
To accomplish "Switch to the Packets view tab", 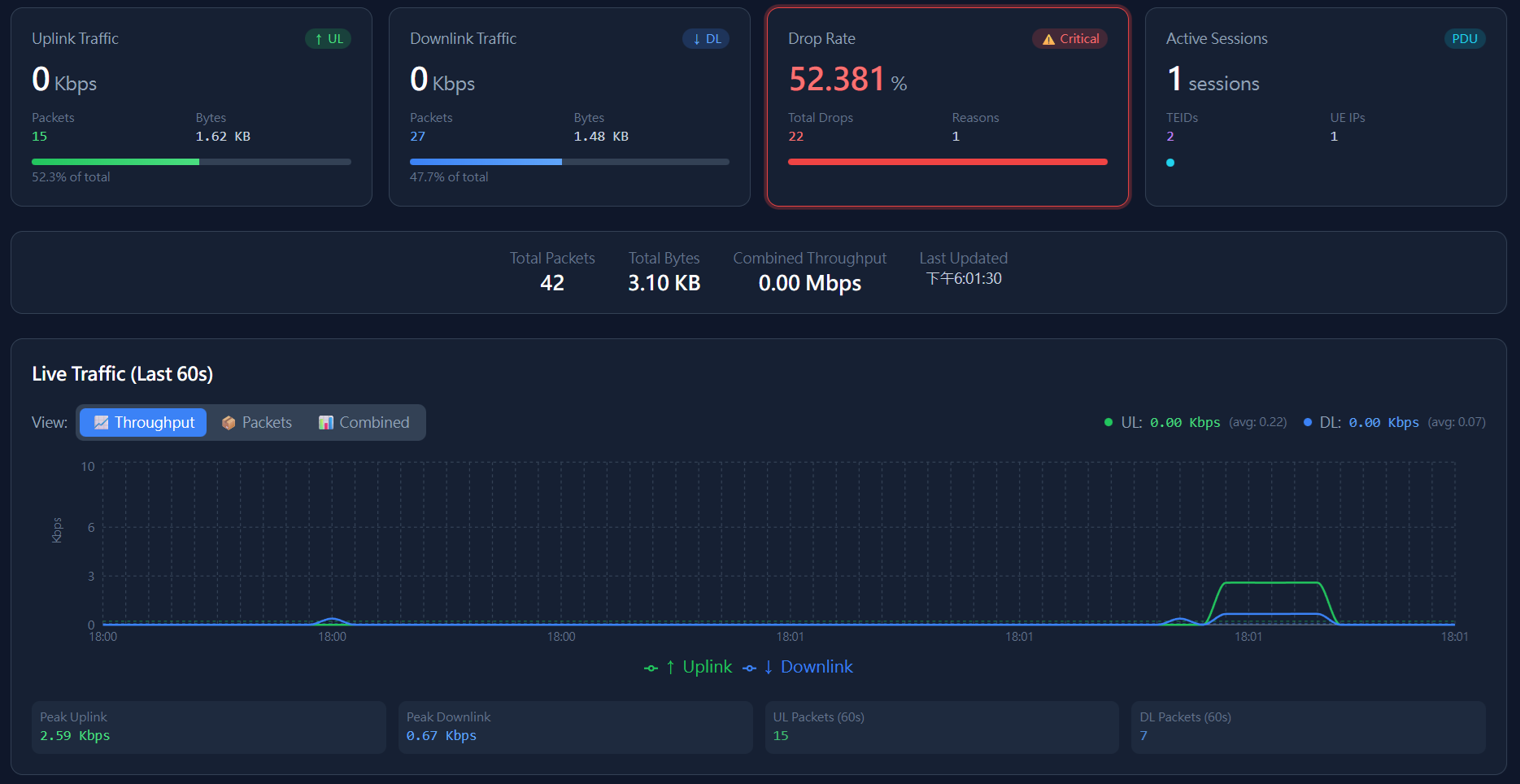I will click(x=256, y=422).
